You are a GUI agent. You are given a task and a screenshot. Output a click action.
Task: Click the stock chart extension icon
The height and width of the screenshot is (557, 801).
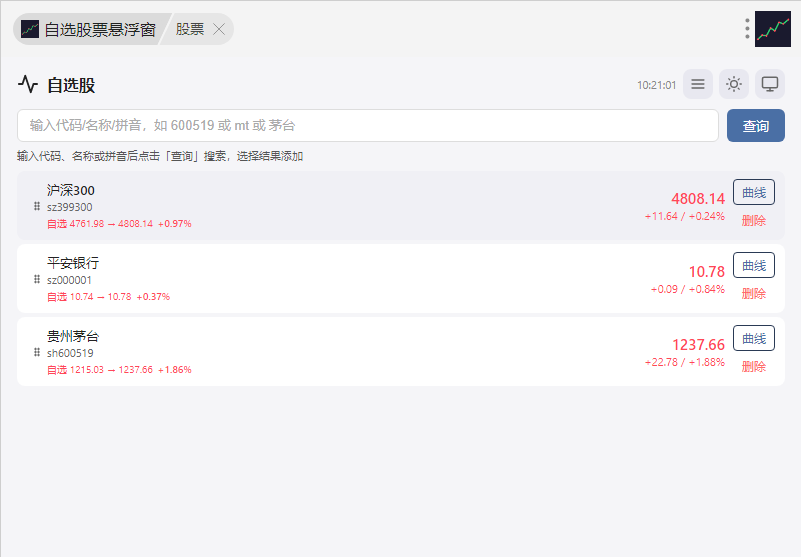coord(772,29)
